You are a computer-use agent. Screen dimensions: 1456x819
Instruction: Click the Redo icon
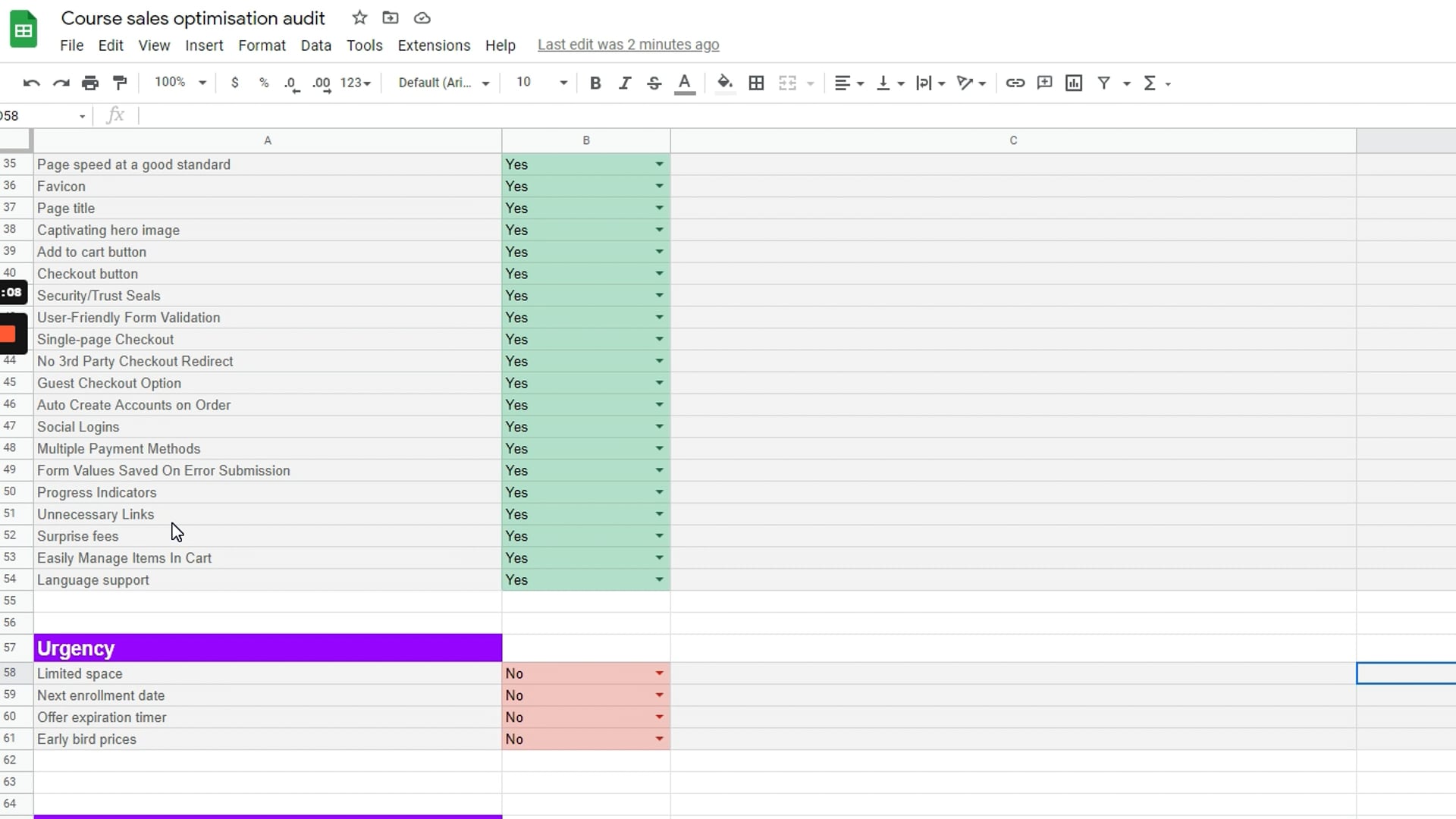[61, 83]
